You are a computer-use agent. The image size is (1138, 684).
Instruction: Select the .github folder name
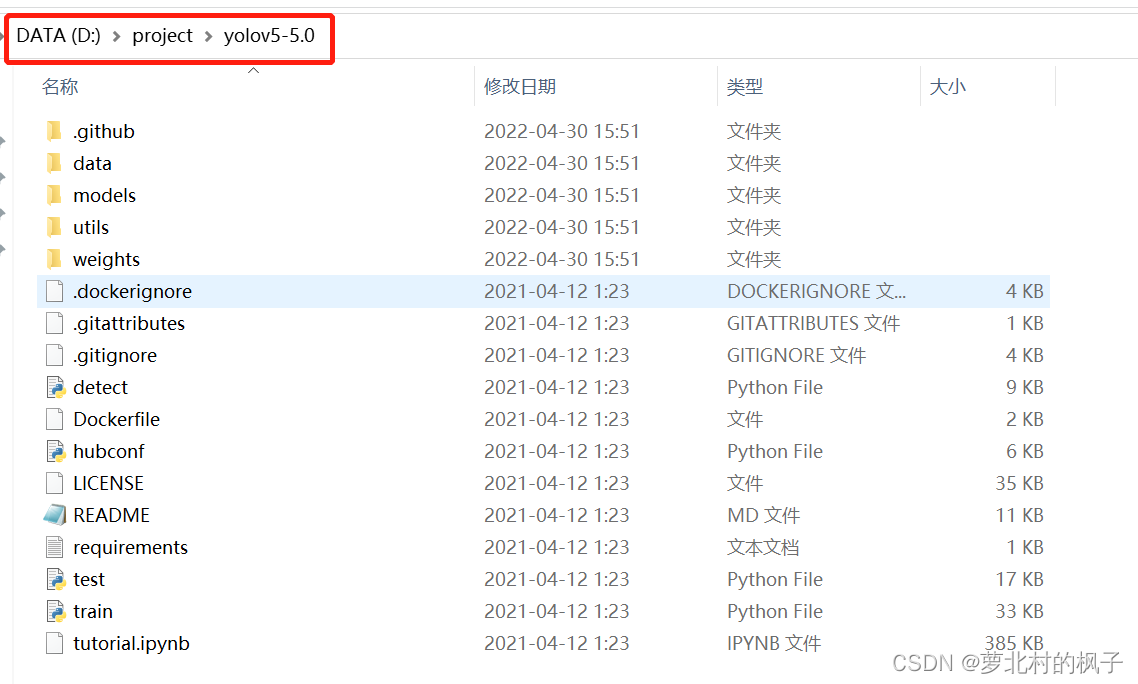[x=104, y=131]
